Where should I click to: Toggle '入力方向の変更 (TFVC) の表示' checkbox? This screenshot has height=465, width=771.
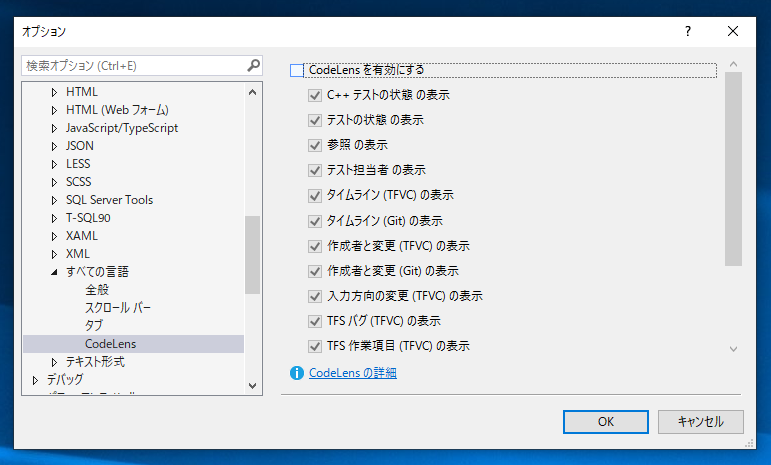[315, 296]
